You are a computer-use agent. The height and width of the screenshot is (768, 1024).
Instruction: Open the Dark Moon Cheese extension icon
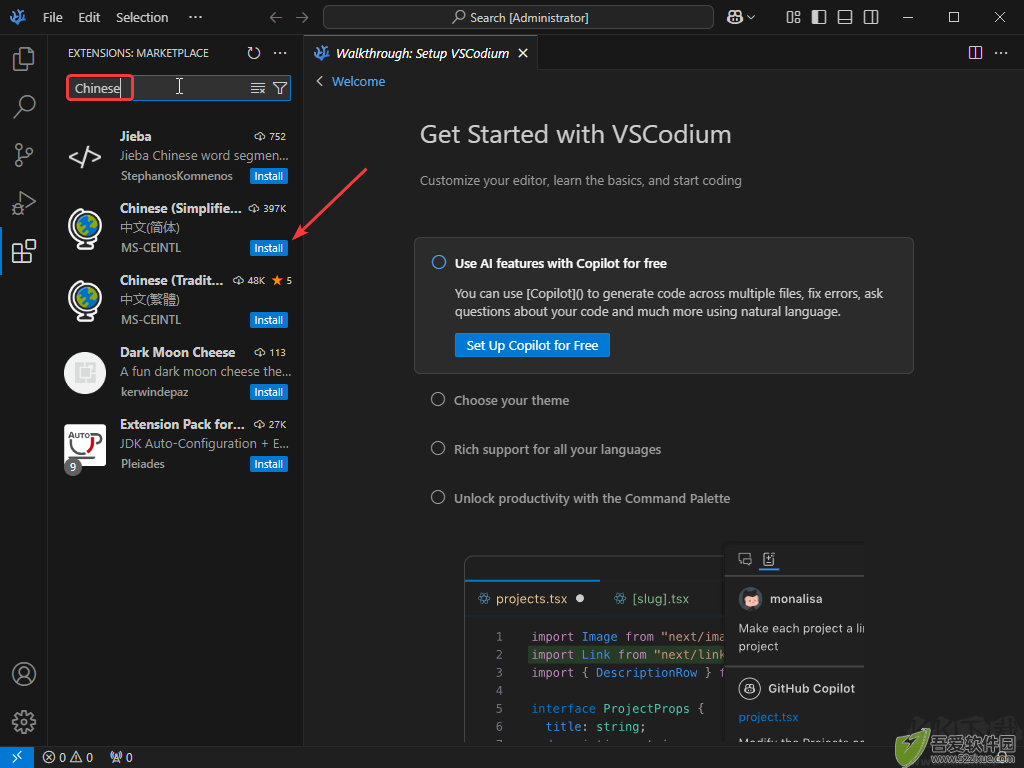pyautogui.click(x=85, y=373)
